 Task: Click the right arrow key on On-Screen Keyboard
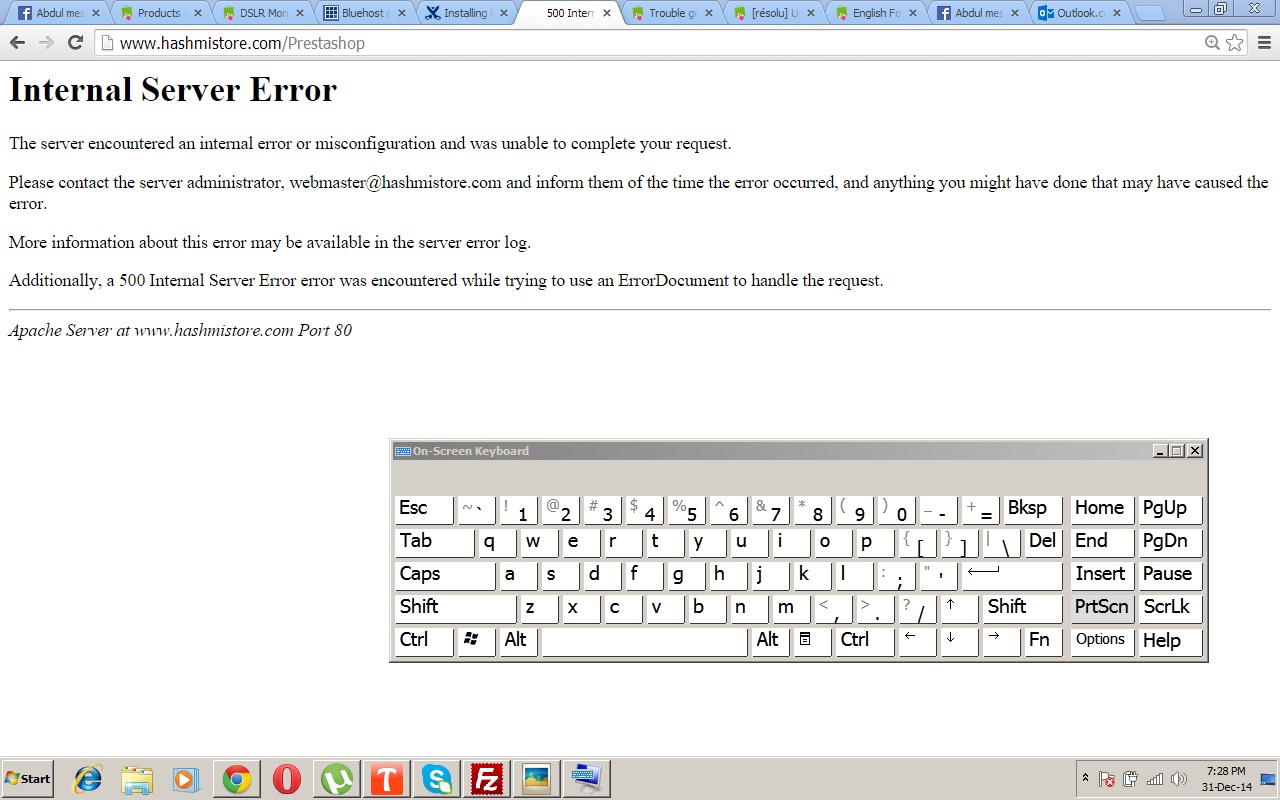1000,641
